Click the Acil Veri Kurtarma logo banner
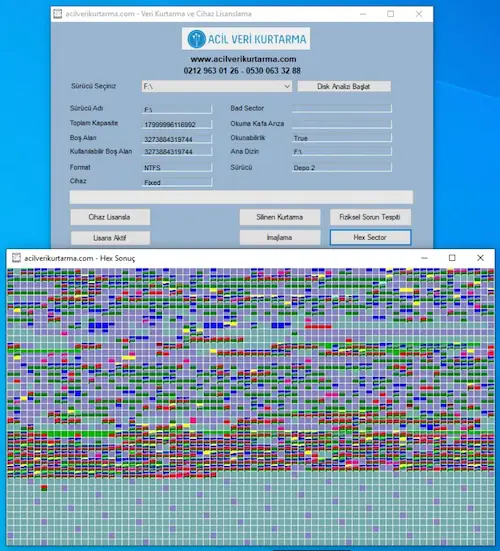500x551 pixels. tap(246, 39)
